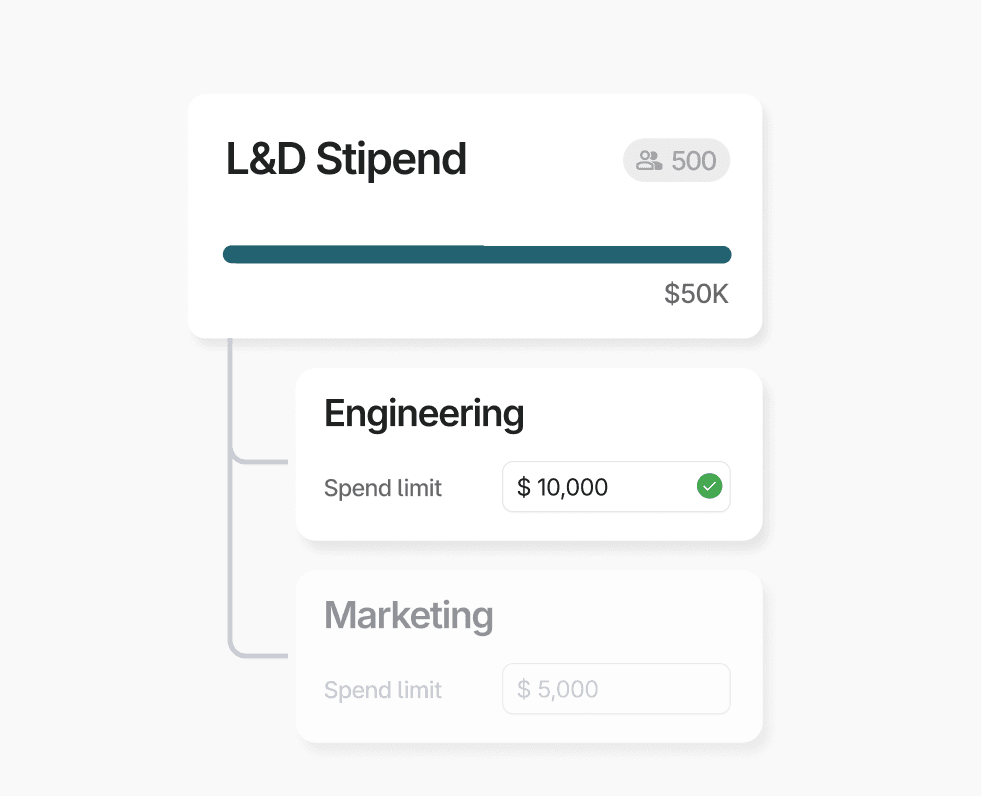Click the people icon in the 500 badge

(648, 160)
